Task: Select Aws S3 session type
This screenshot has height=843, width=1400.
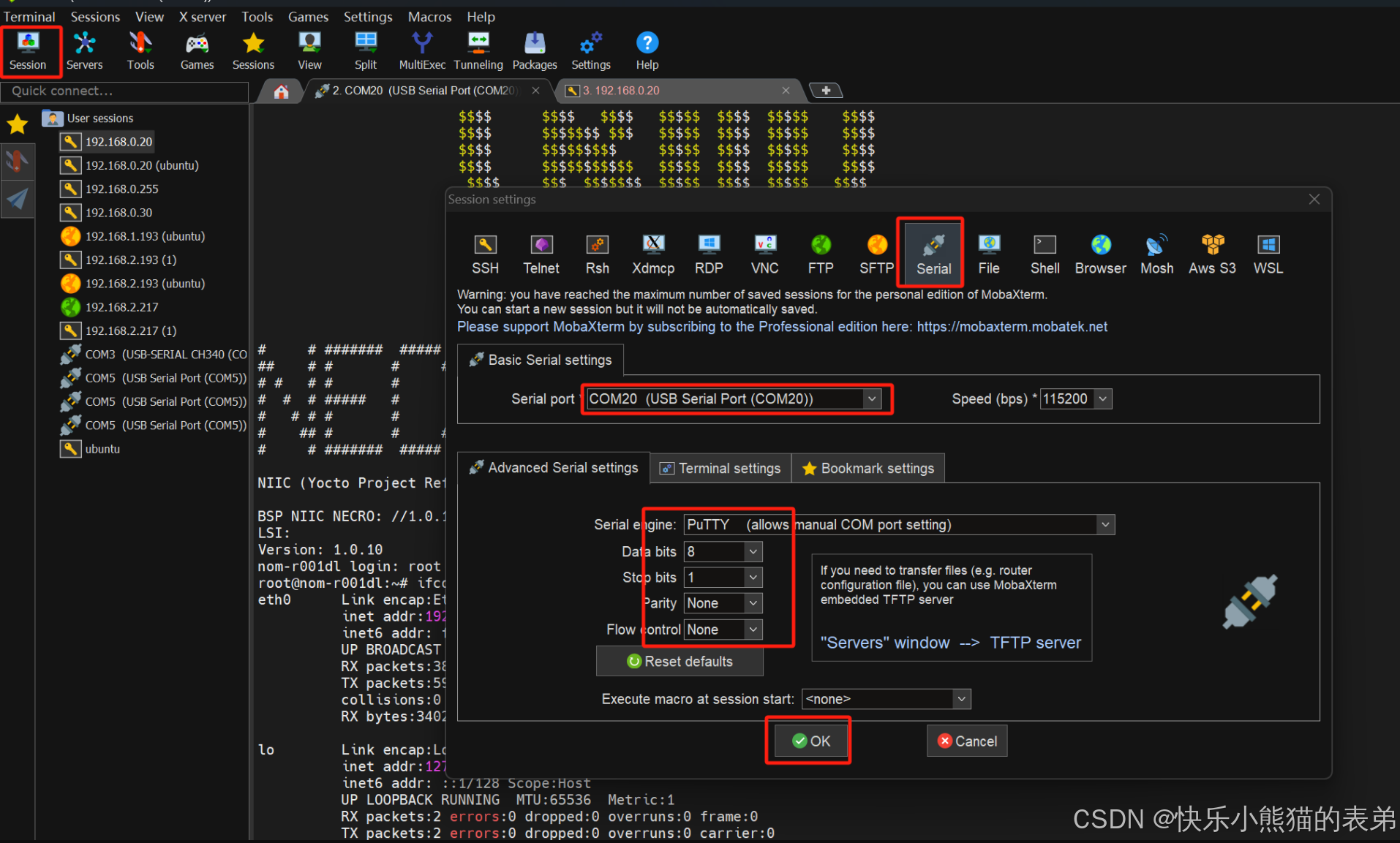Action: pos(1213,254)
